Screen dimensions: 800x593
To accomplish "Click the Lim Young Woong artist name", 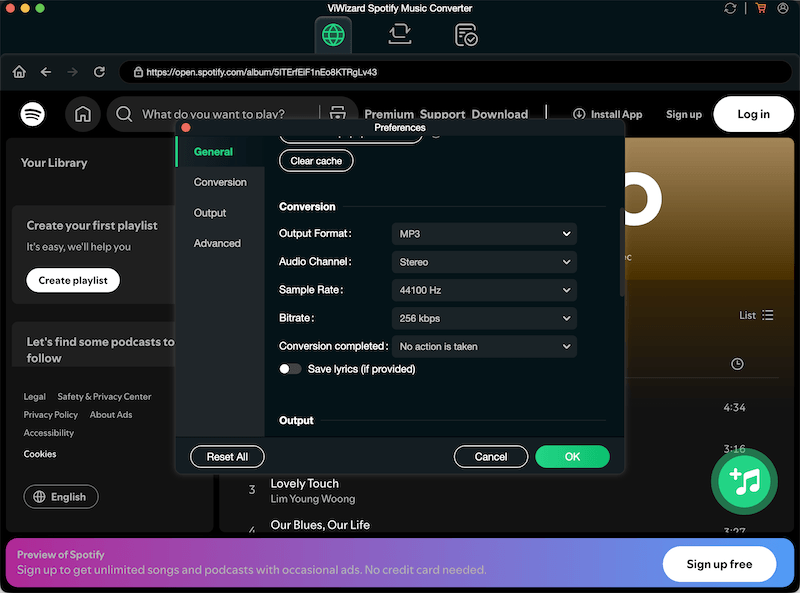I will click(x=313, y=499).
